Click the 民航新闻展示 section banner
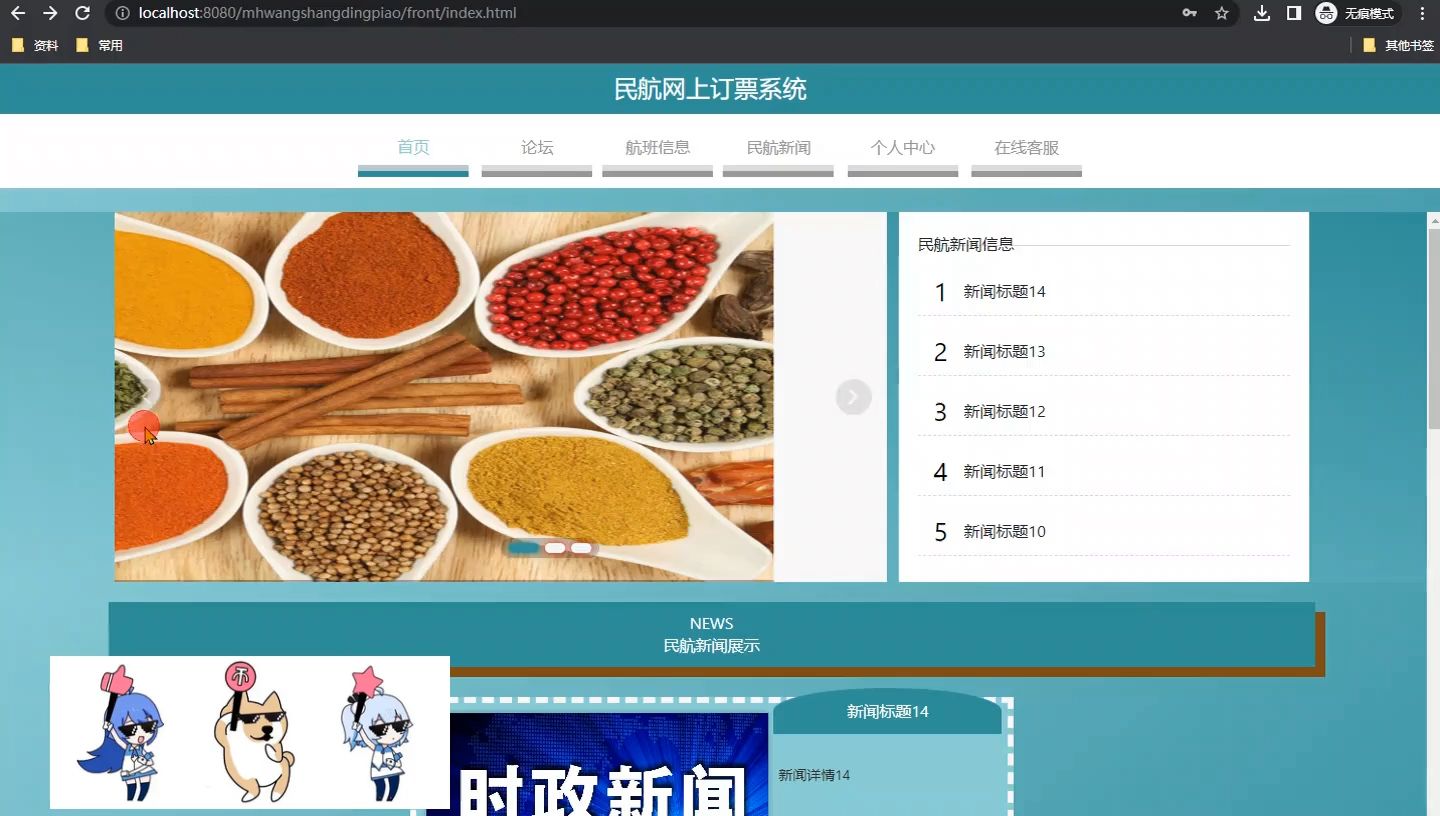 712,634
